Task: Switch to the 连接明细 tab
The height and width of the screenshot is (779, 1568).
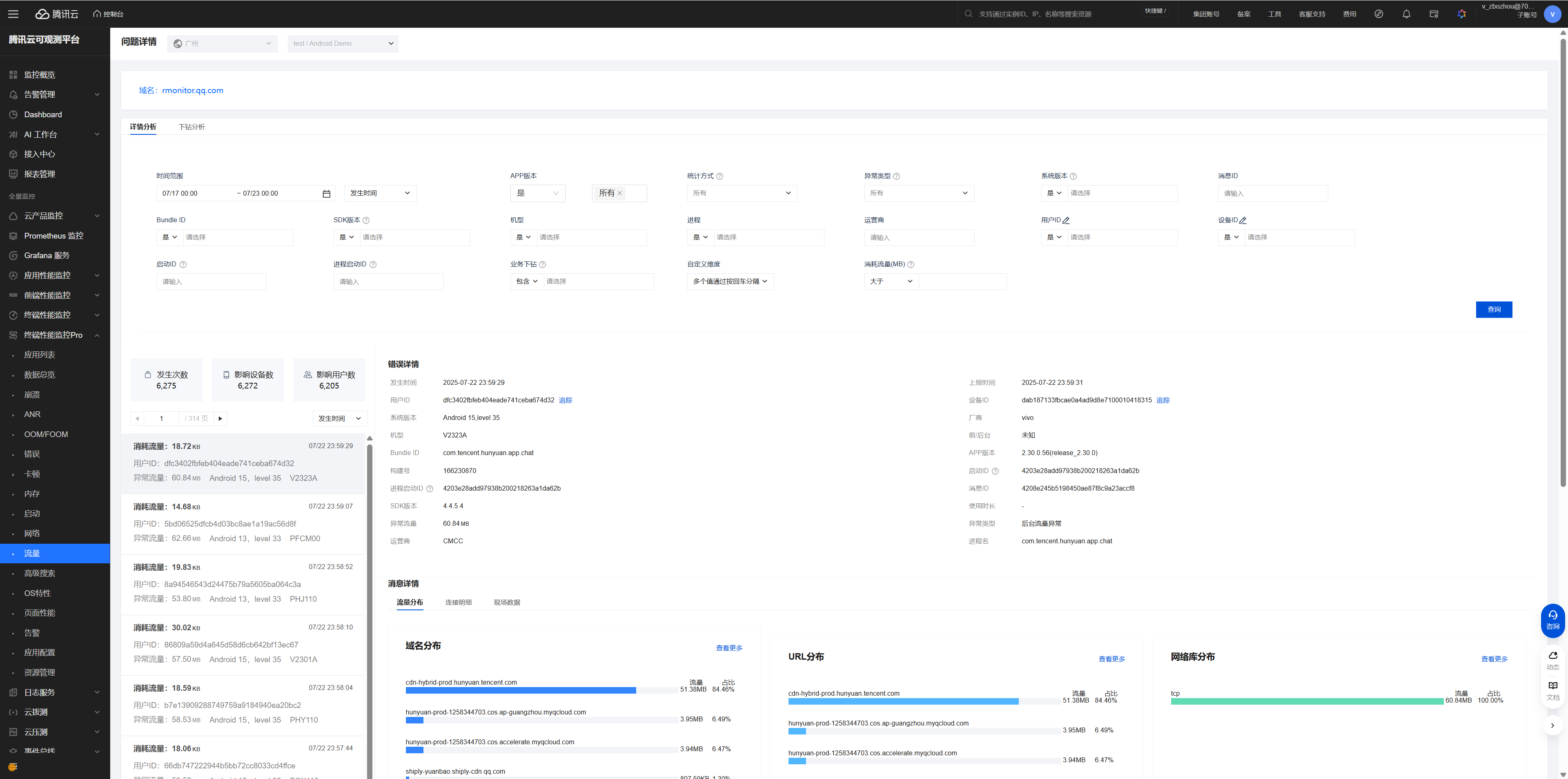Action: tap(458, 603)
